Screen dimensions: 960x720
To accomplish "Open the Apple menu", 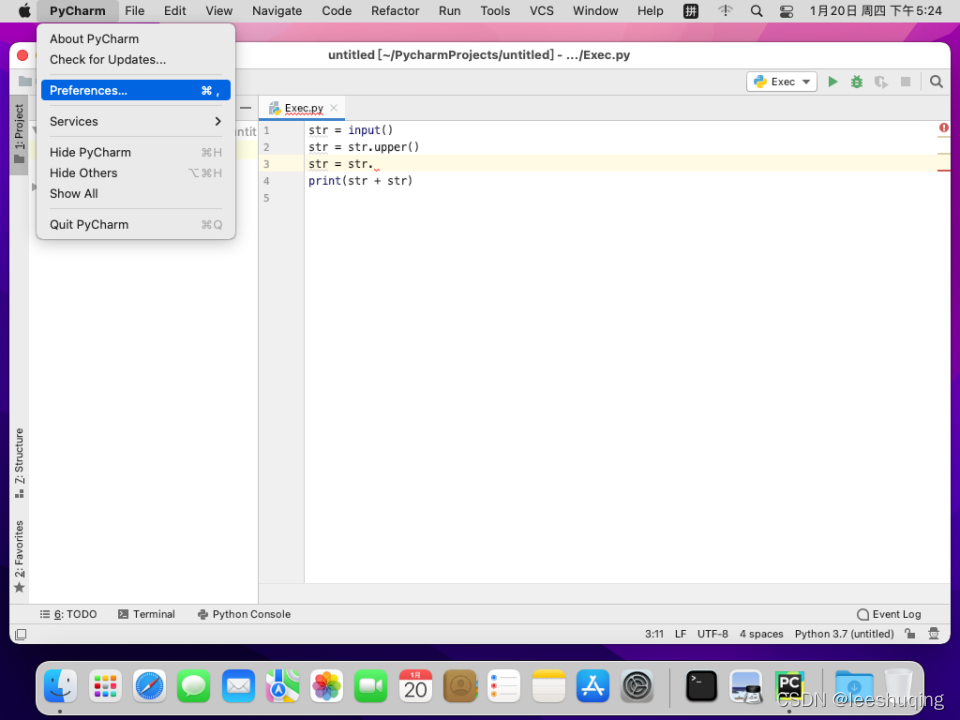I will [24, 10].
